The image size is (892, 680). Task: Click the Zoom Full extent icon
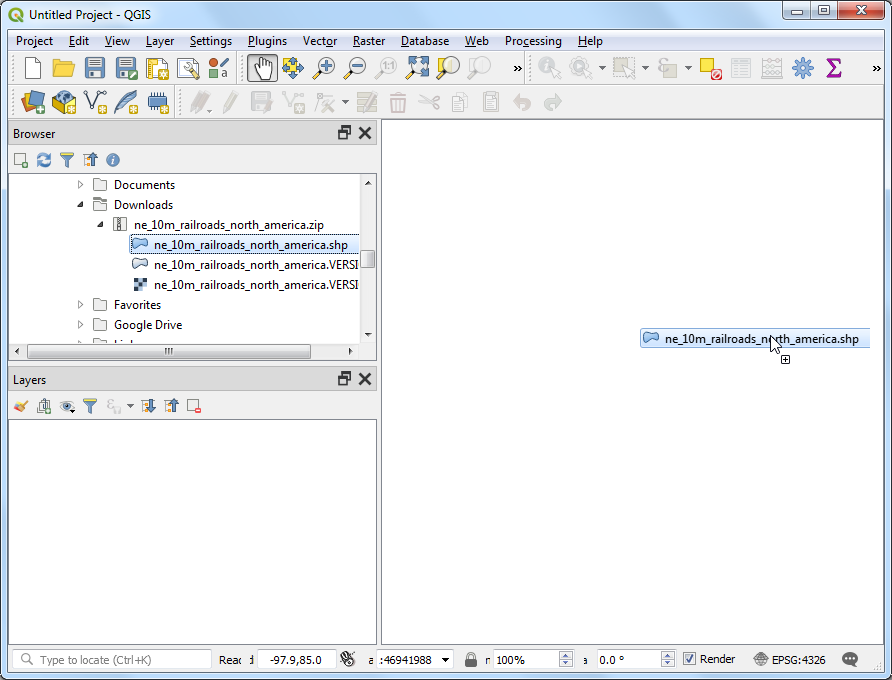coord(417,68)
